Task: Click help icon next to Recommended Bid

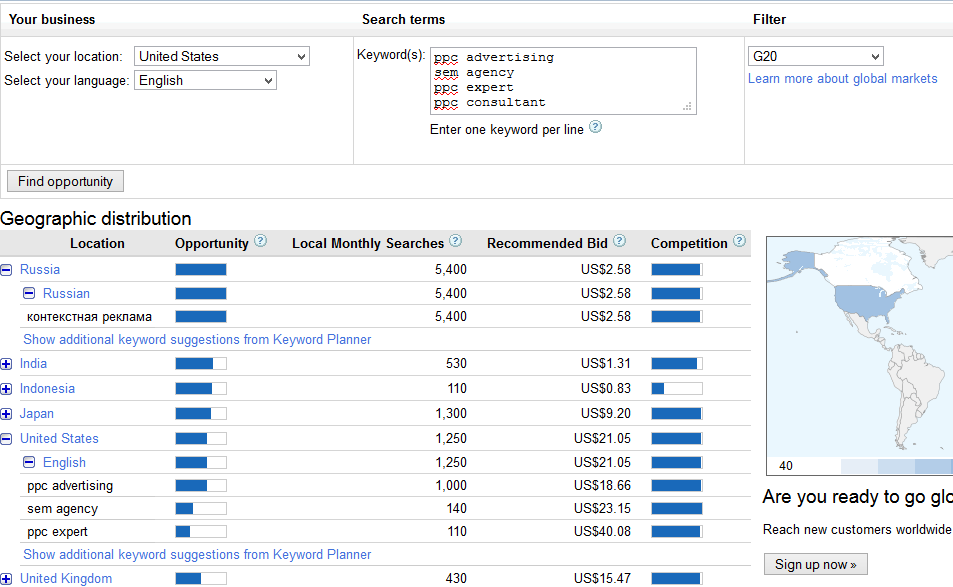Action: 619,241
